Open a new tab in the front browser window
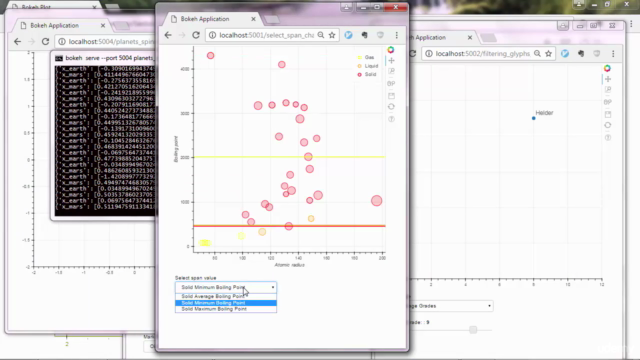 (272, 19)
